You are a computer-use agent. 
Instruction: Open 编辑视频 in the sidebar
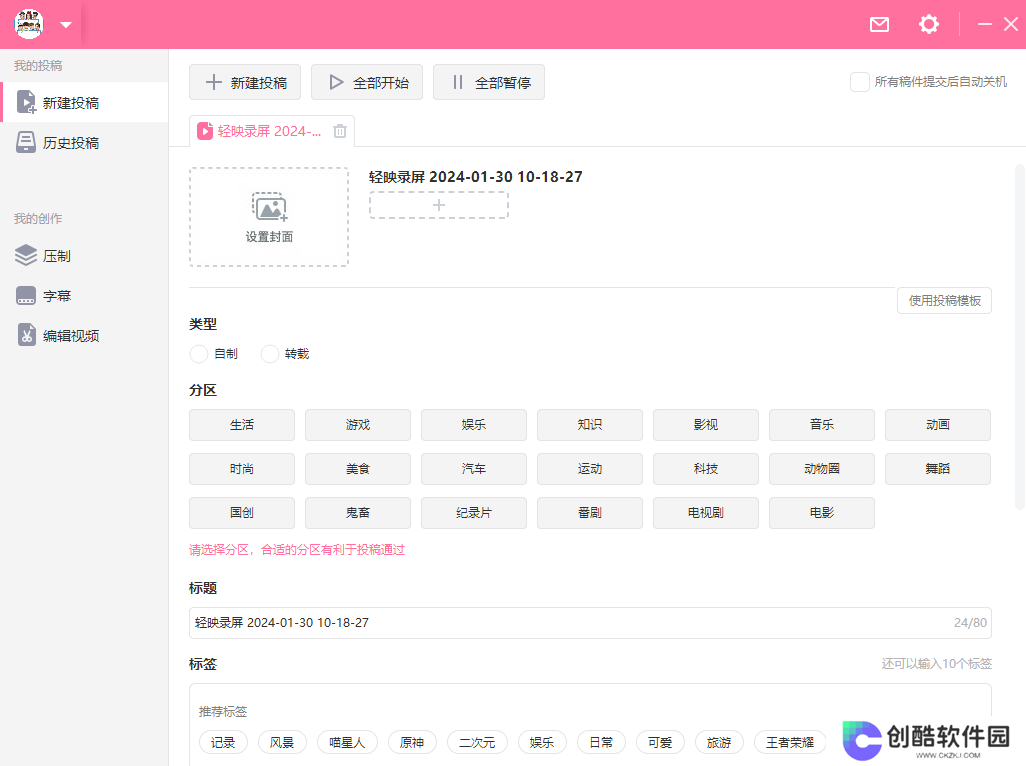click(x=85, y=336)
